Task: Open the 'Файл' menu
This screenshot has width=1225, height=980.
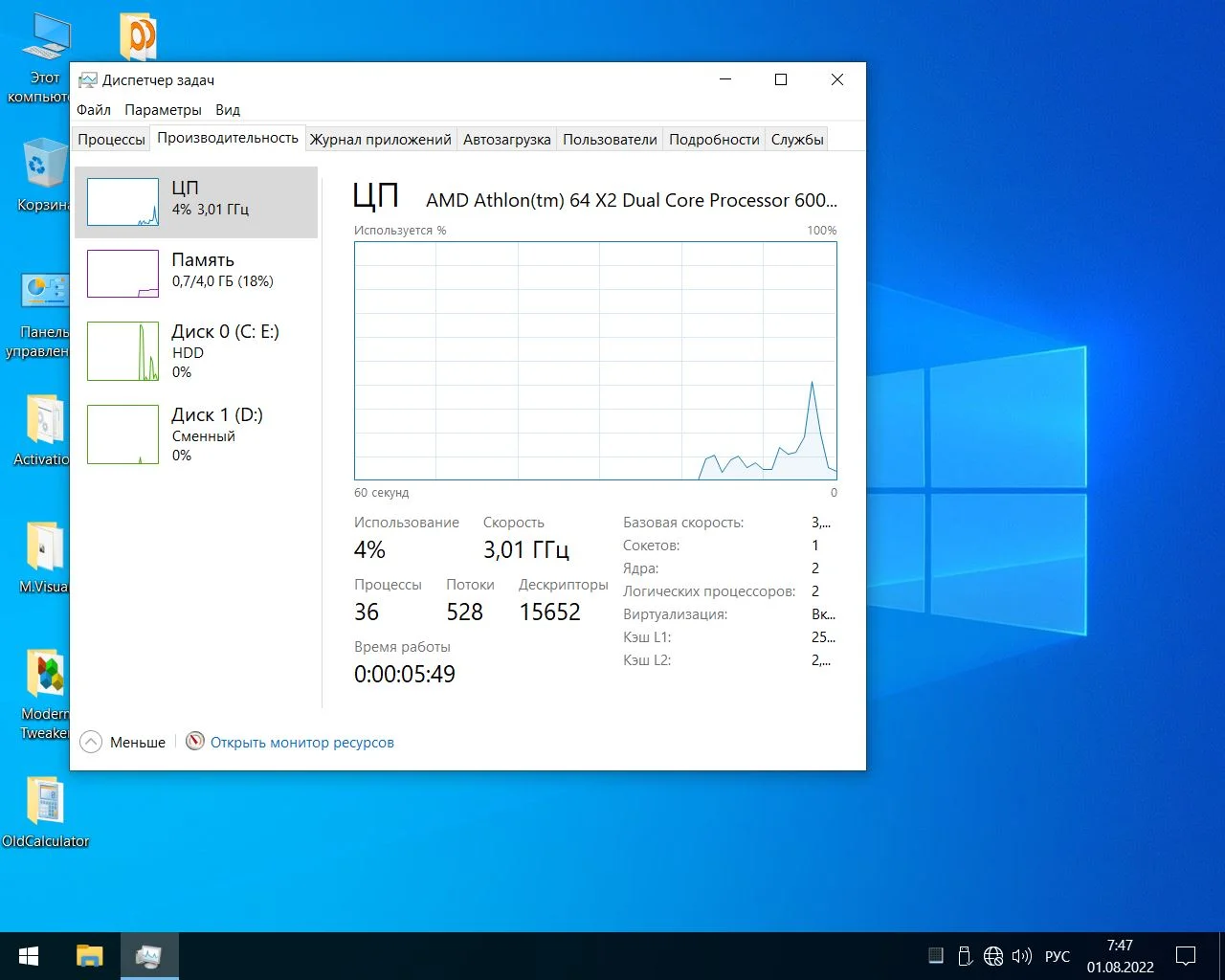Action: pyautogui.click(x=94, y=110)
